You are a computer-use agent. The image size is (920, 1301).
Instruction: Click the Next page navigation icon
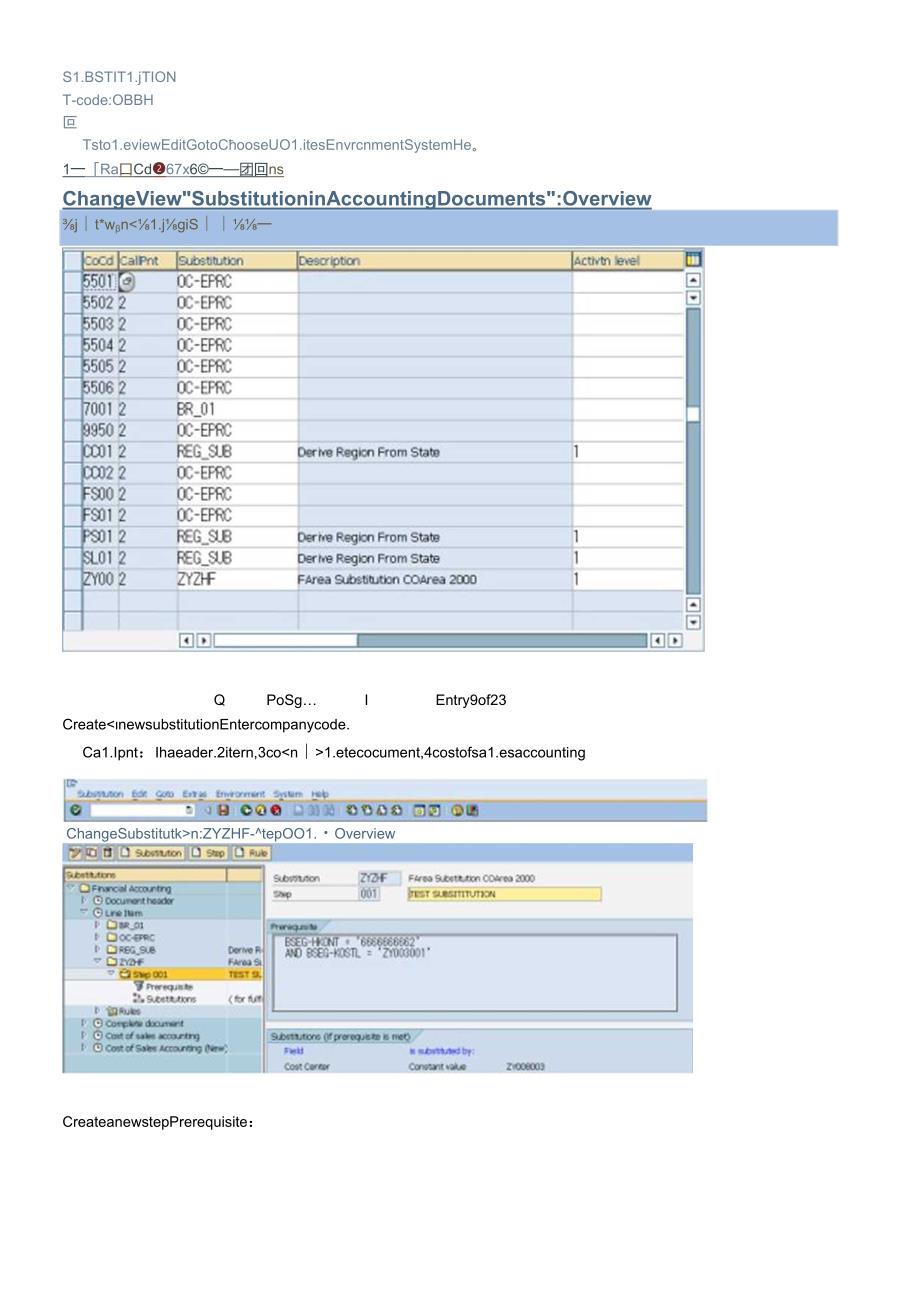point(382,810)
